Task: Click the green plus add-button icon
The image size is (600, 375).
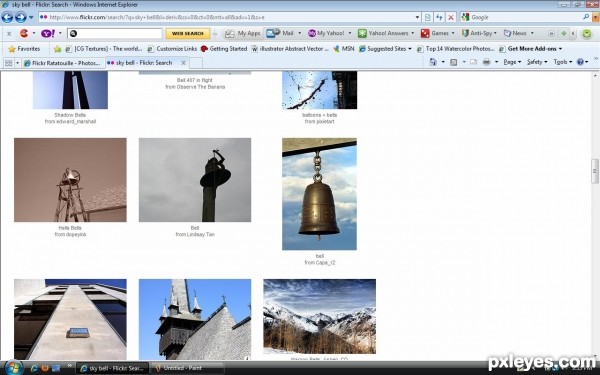Action: [564, 33]
